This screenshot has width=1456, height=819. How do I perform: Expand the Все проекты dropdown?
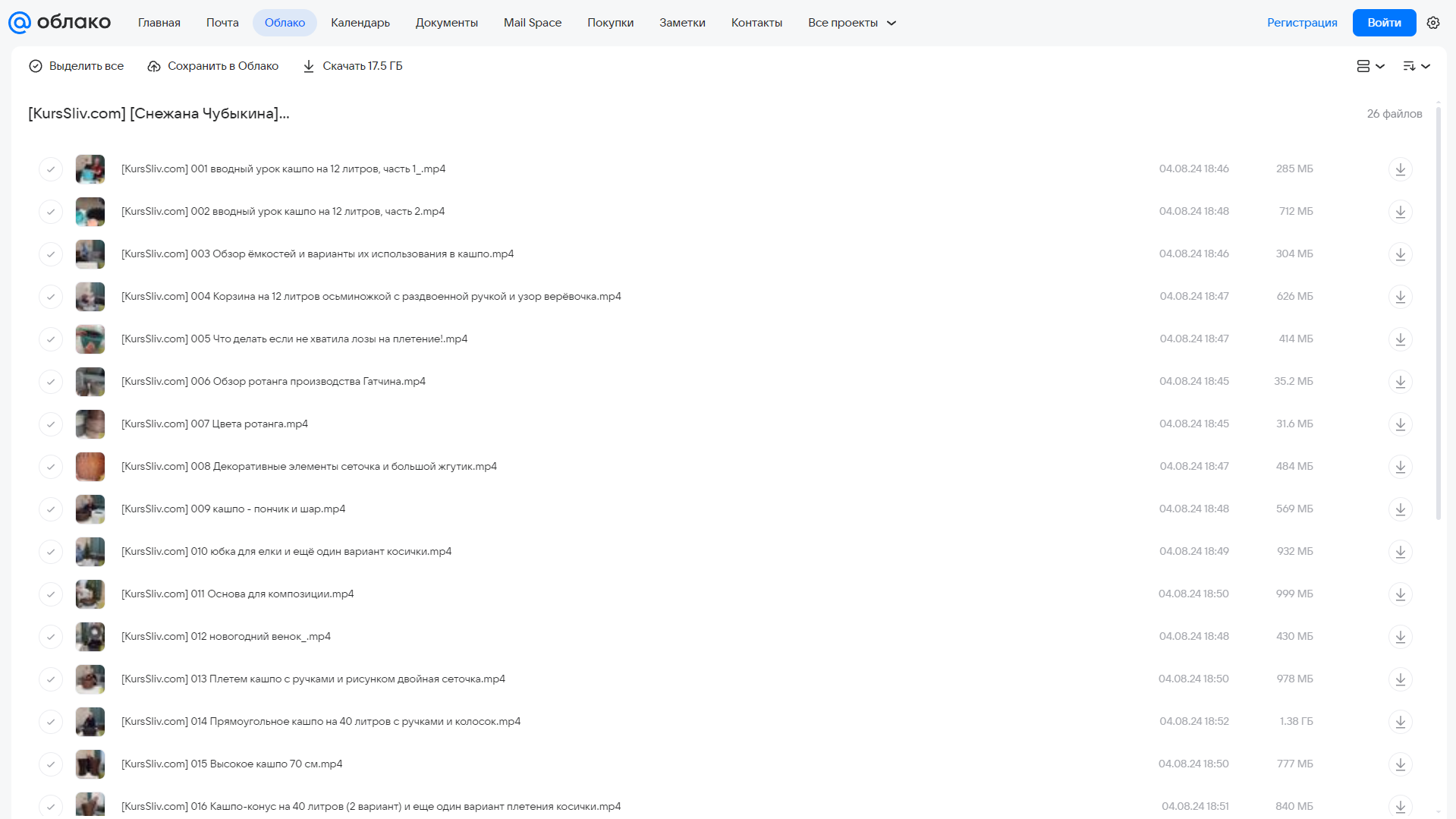click(852, 23)
